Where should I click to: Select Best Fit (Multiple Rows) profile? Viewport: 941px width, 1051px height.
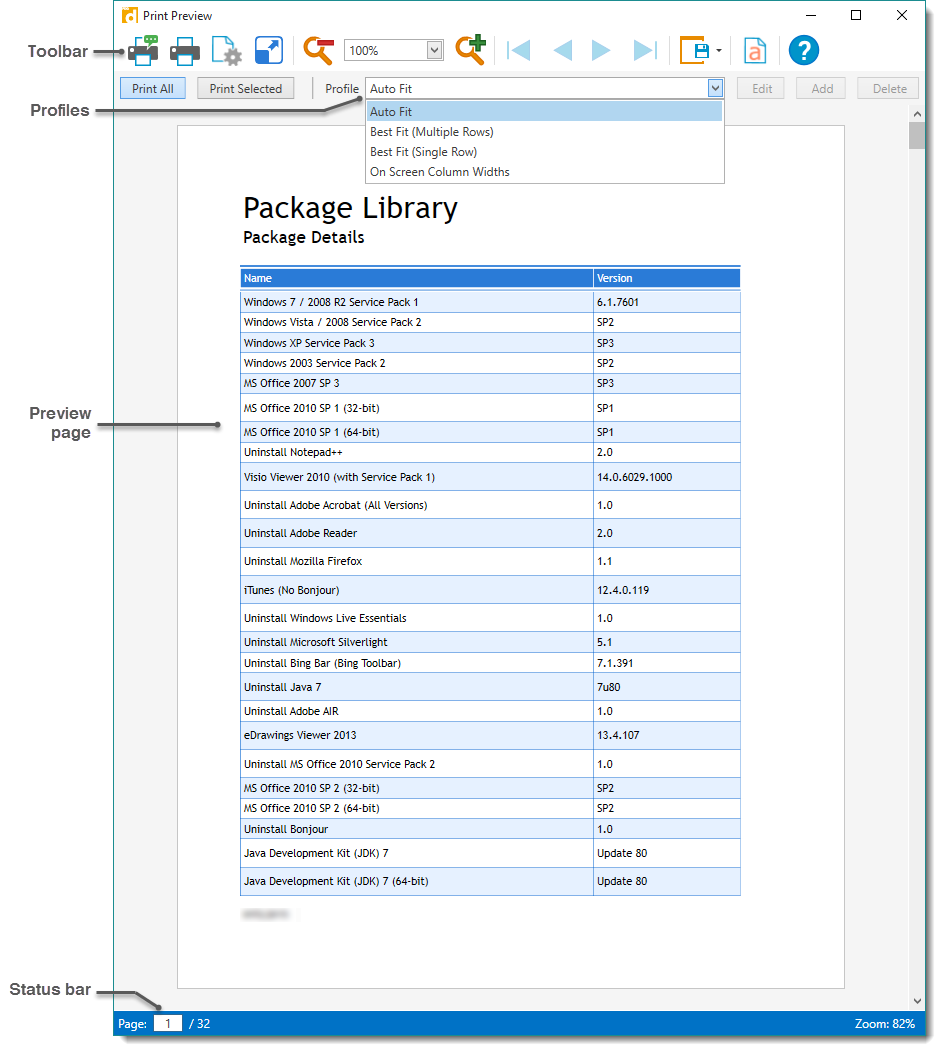[432, 132]
